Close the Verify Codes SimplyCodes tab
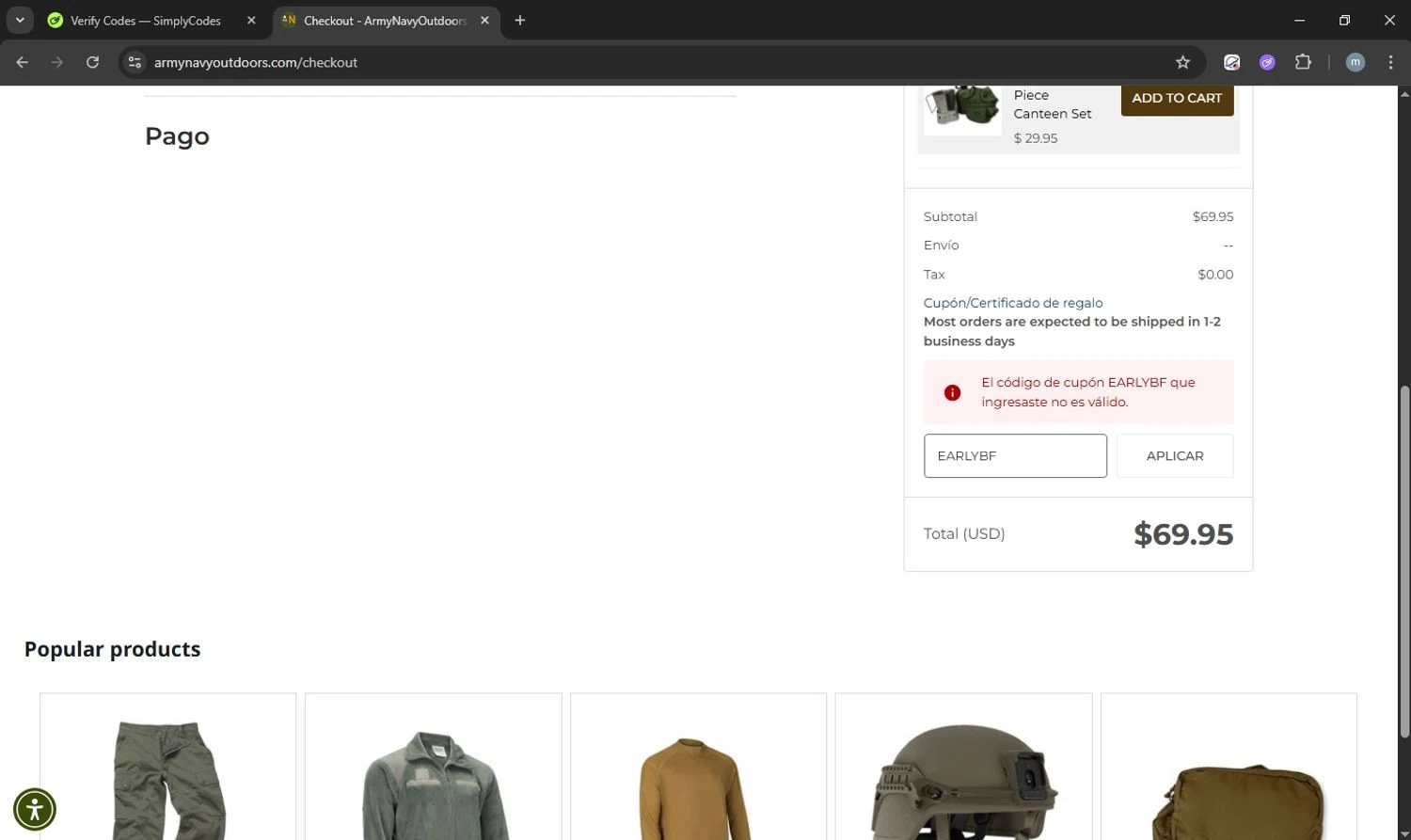 pos(251,20)
